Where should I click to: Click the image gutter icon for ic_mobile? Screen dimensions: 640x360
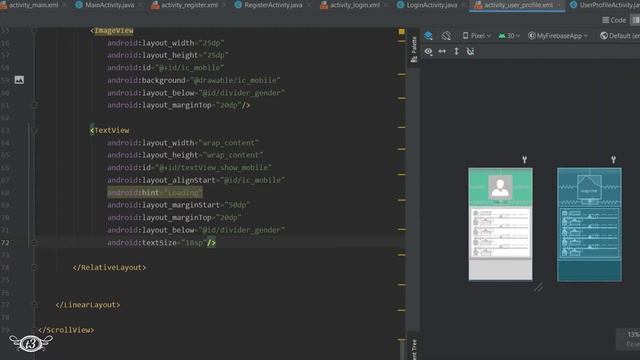19,80
